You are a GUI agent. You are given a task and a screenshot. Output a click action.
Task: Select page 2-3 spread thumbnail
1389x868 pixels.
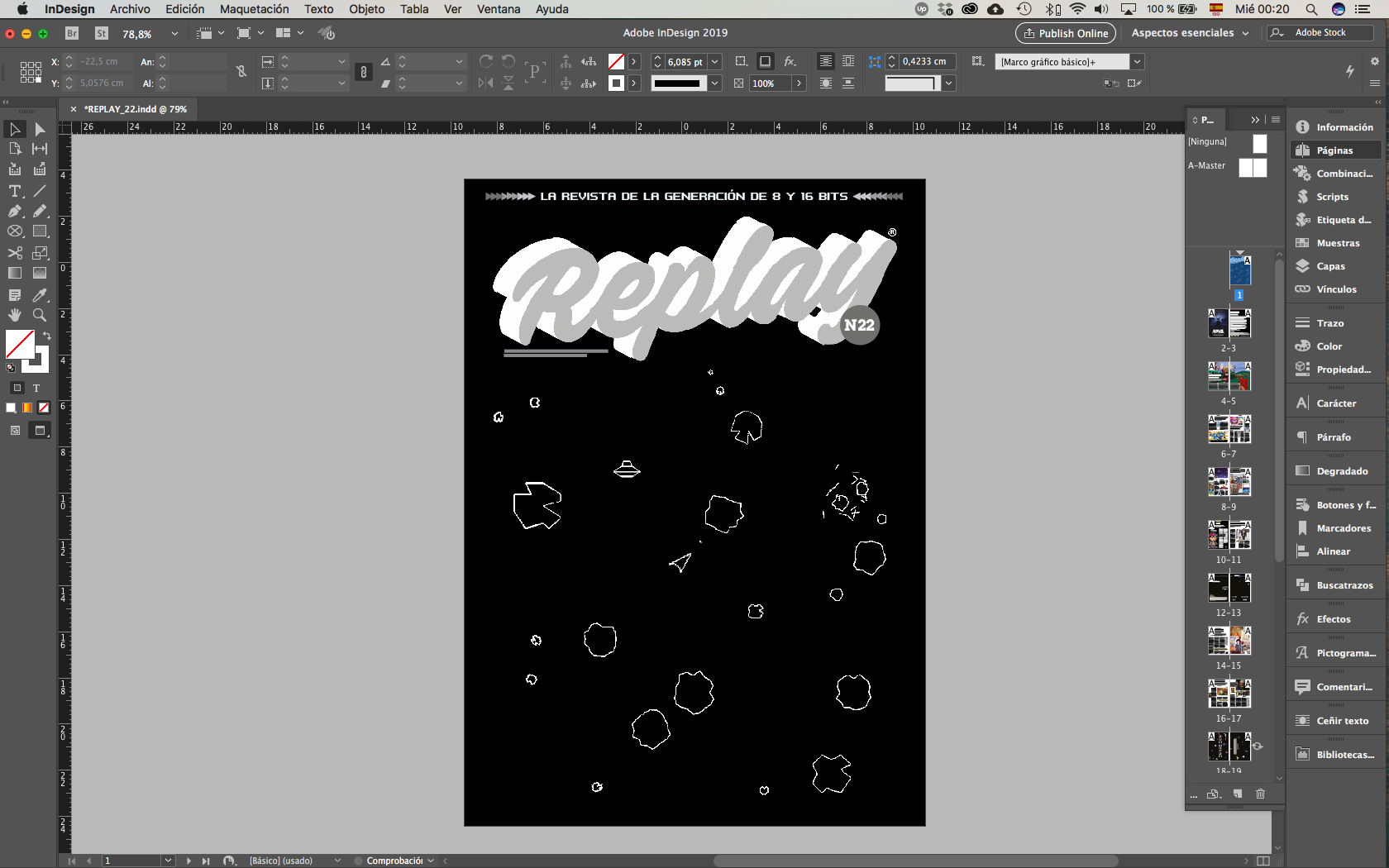coord(1229,323)
